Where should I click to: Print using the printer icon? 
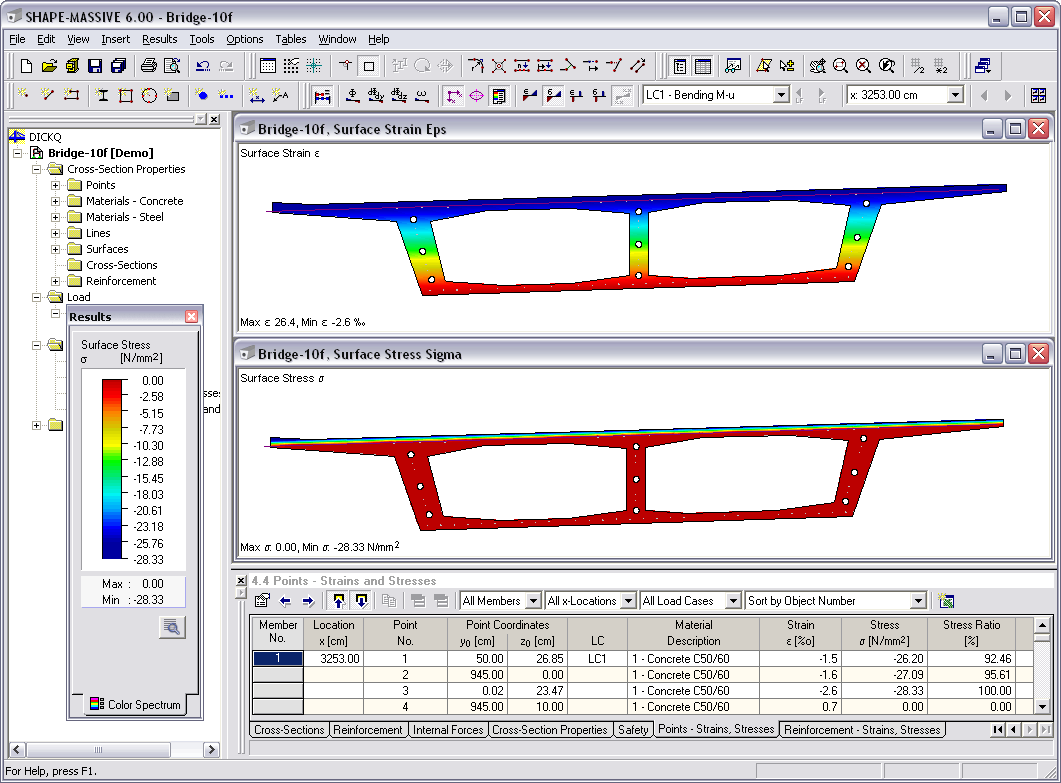(149, 66)
